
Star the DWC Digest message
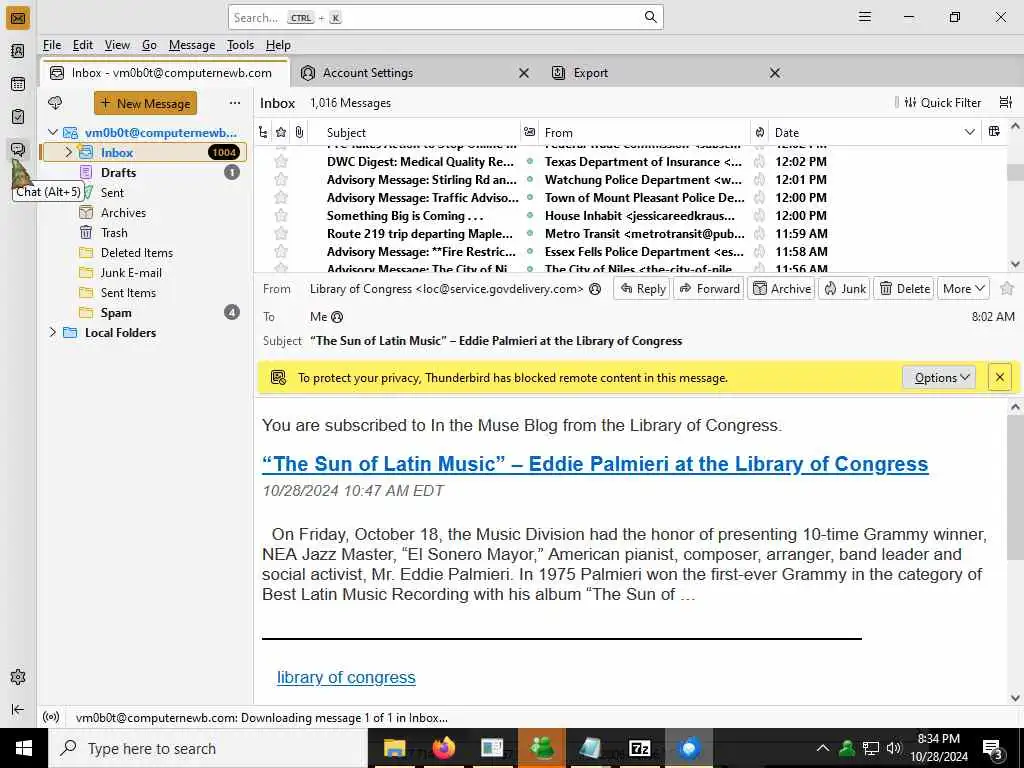[281, 161]
